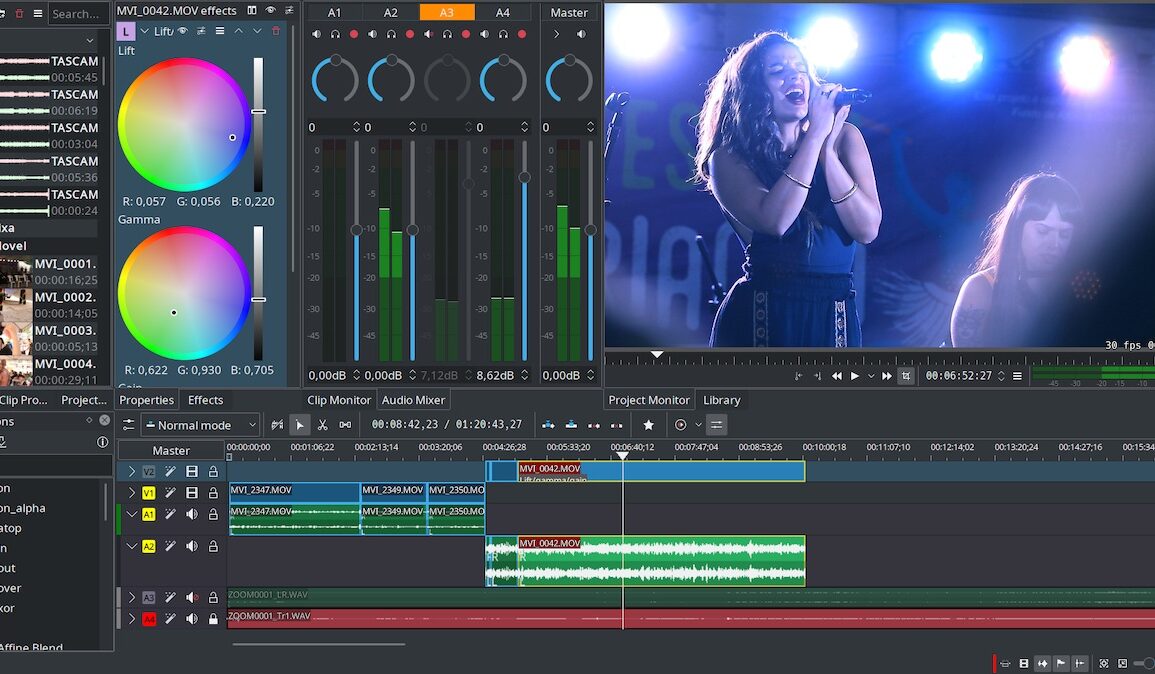Click the Lift luminance vertical slider
Viewport: 1155px width, 674px height.
tap(258, 112)
